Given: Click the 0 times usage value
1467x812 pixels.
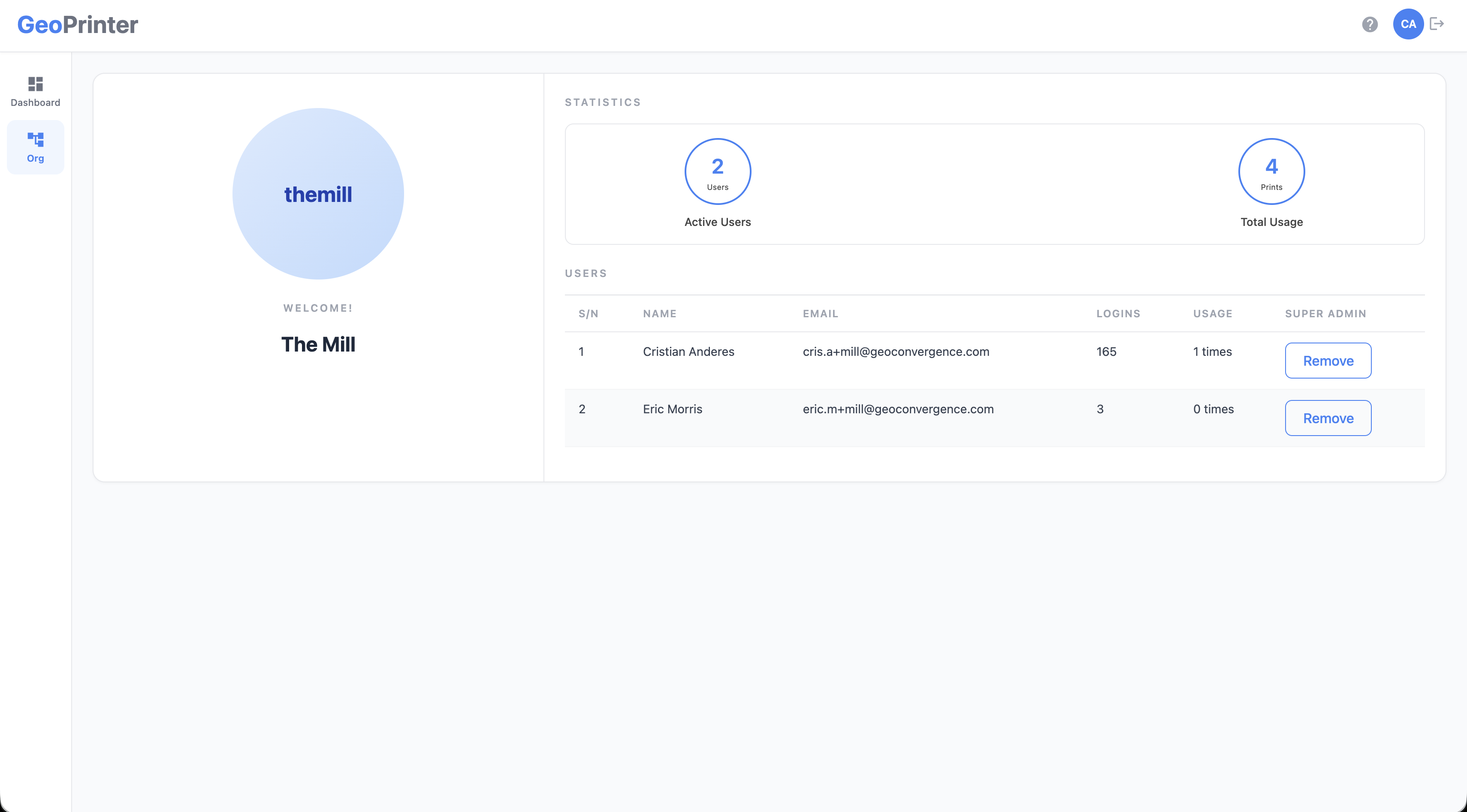Looking at the screenshot, I should coord(1213,409).
